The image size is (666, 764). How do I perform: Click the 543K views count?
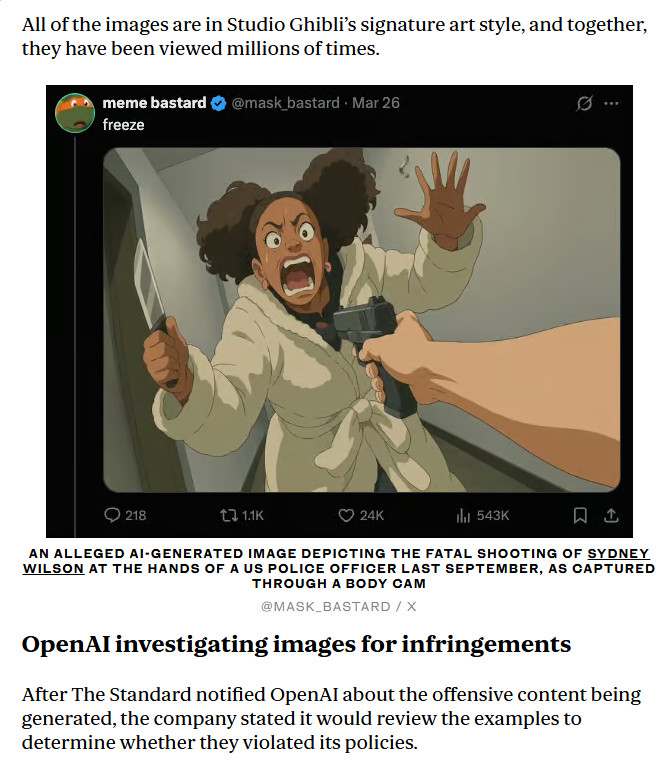point(493,516)
